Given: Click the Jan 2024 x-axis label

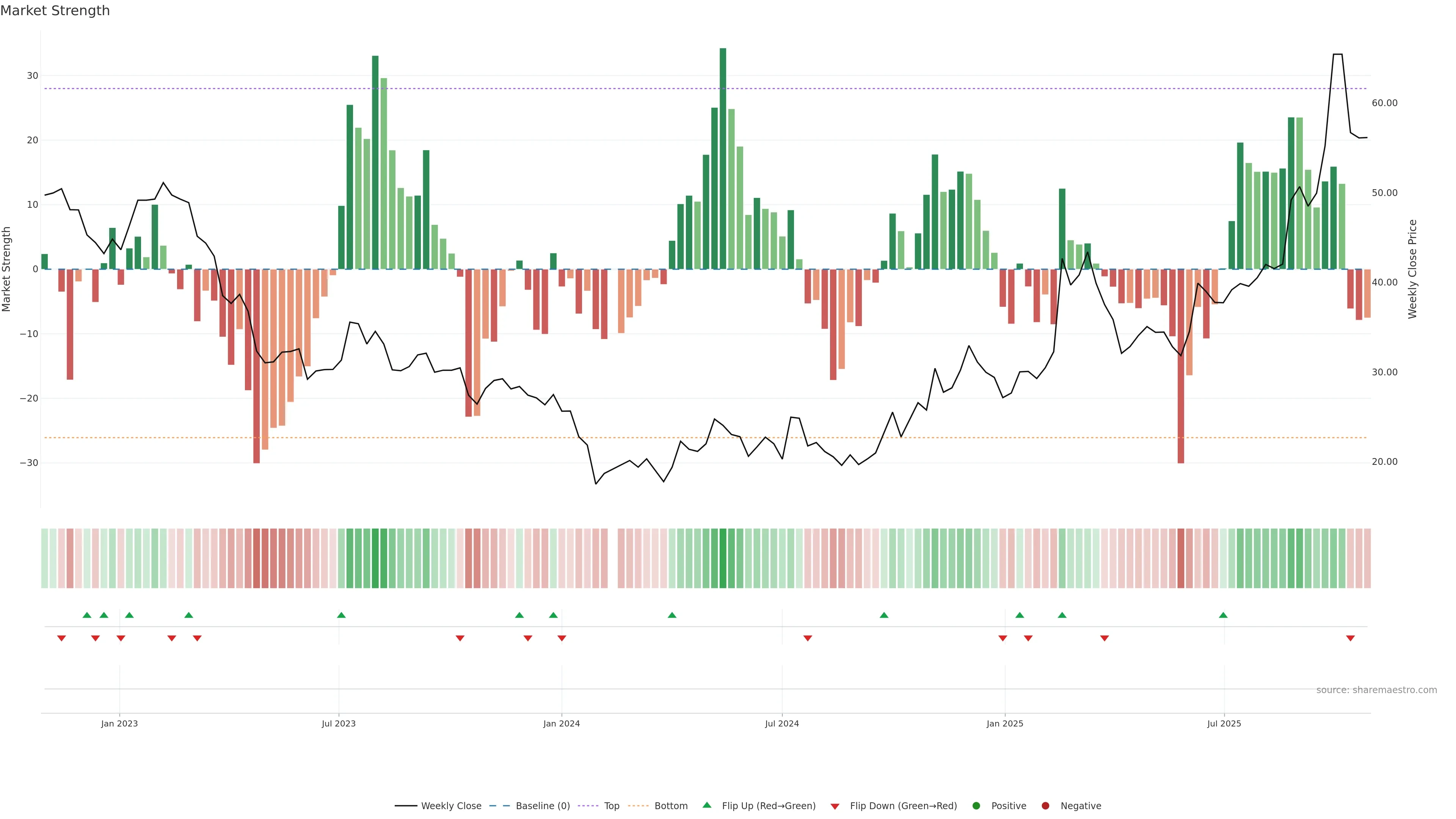Looking at the screenshot, I should pos(561,723).
